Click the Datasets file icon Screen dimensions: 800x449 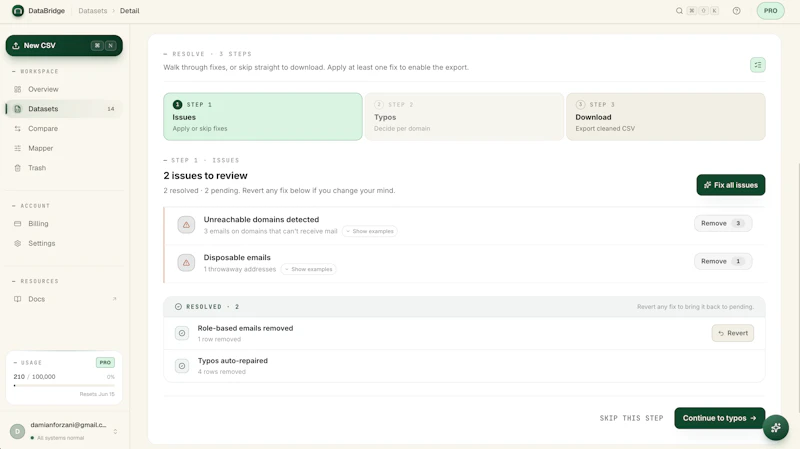(x=18, y=109)
